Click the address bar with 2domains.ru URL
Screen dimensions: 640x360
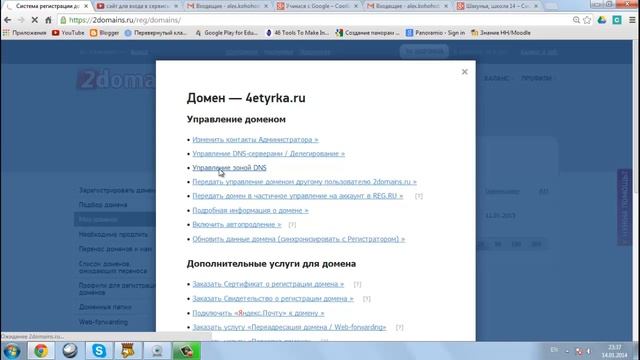(314, 20)
